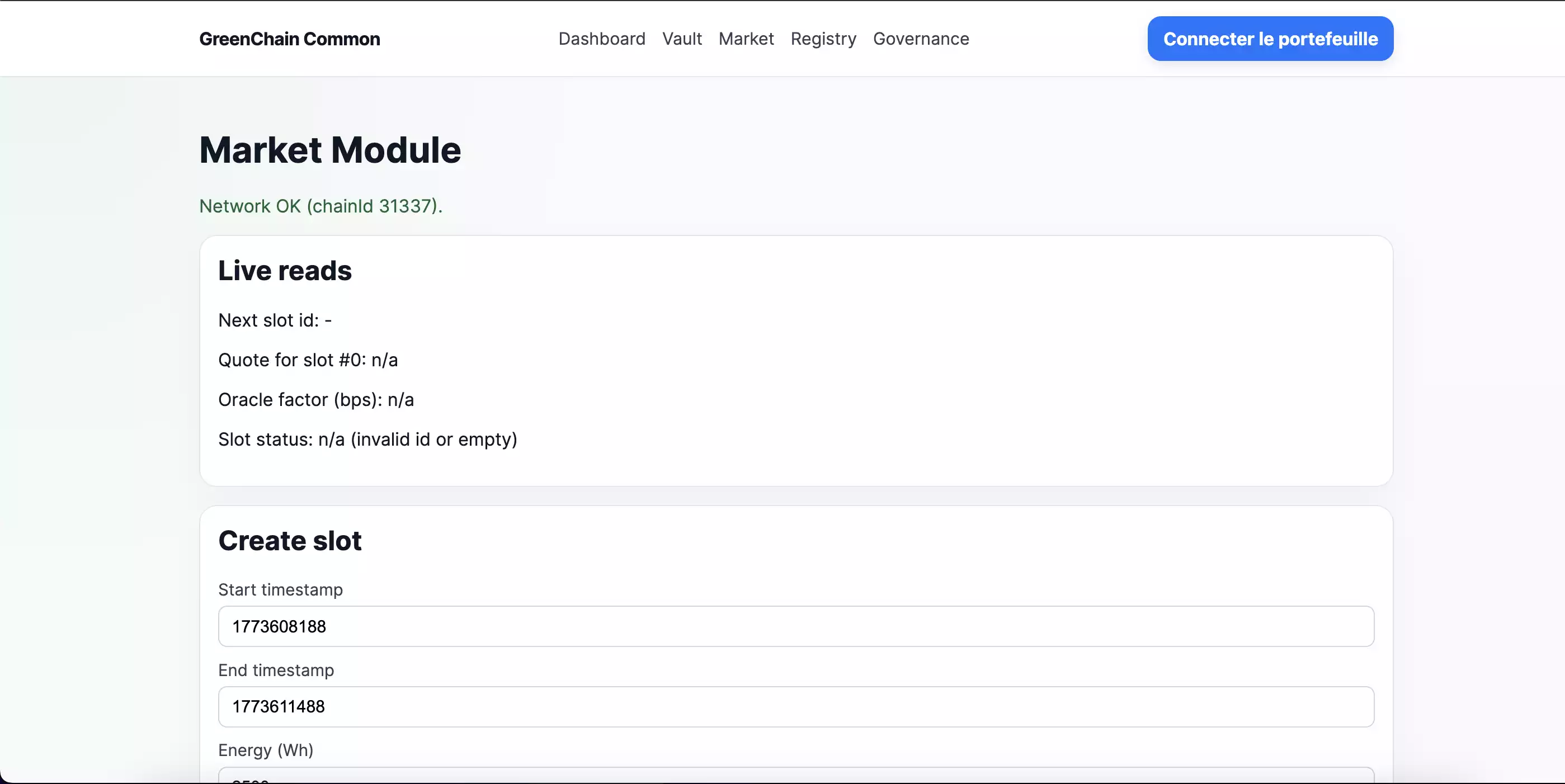This screenshot has width=1565, height=784.
Task: Click the Slot status line
Action: tap(367, 439)
